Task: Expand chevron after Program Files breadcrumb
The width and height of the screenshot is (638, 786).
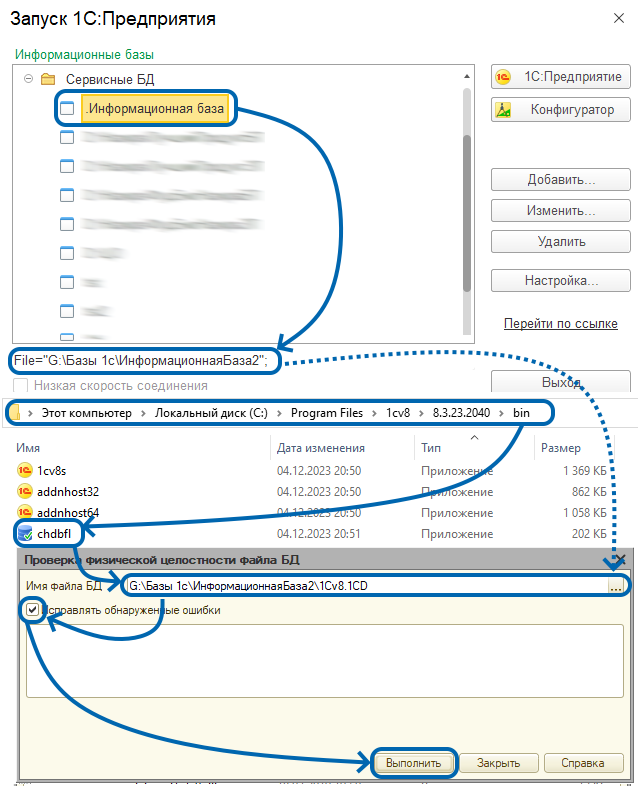Action: [x=374, y=413]
